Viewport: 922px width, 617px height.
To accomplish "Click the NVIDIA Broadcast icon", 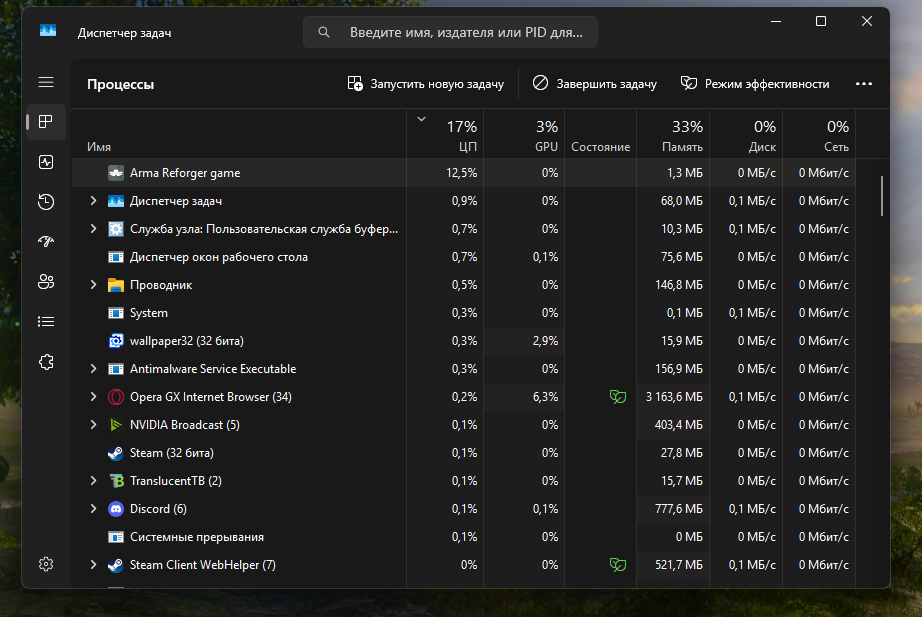I will click(116, 425).
